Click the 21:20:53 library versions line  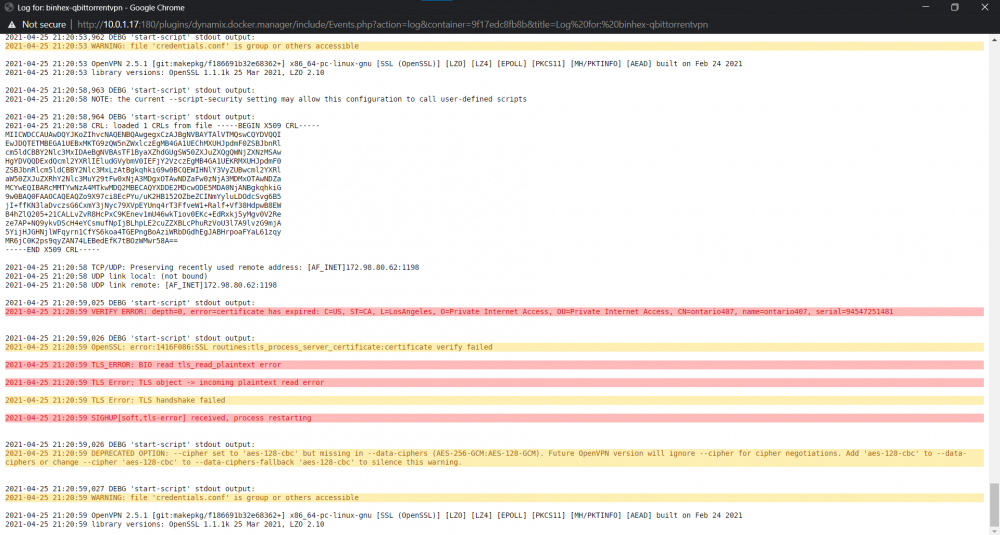pyautogui.click(x=165, y=73)
